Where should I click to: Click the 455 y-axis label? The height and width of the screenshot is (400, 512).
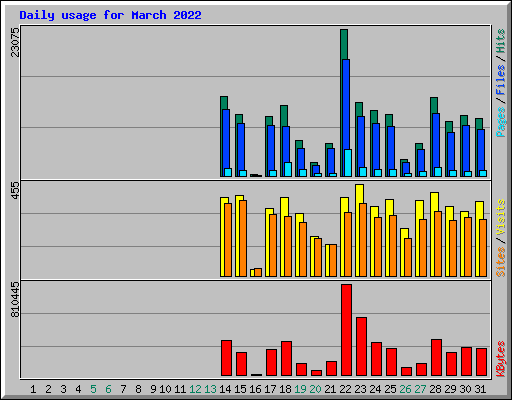point(15,191)
